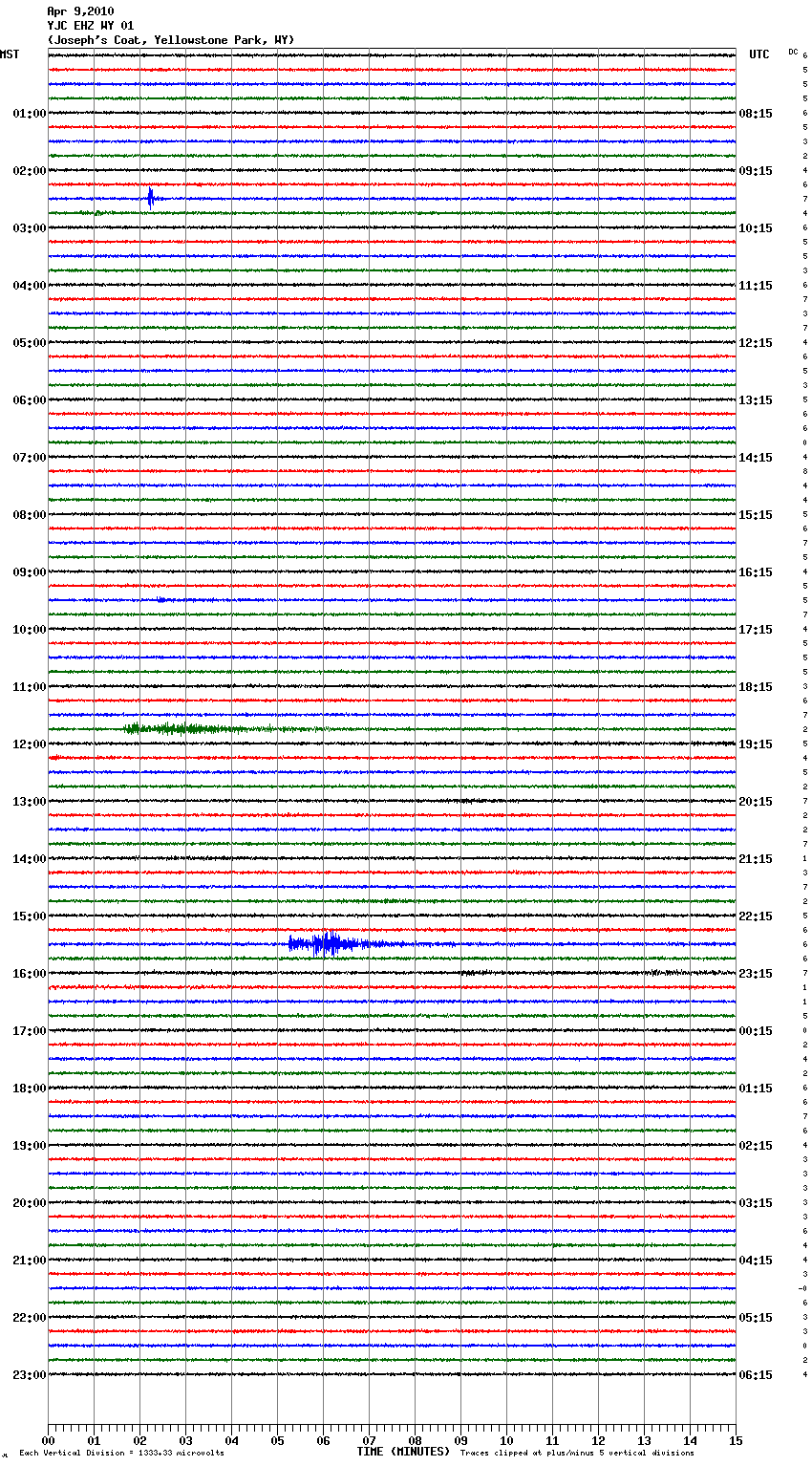Select the "05:00" MST time label
This screenshot has width=812, height=1466.
pos(30,343)
